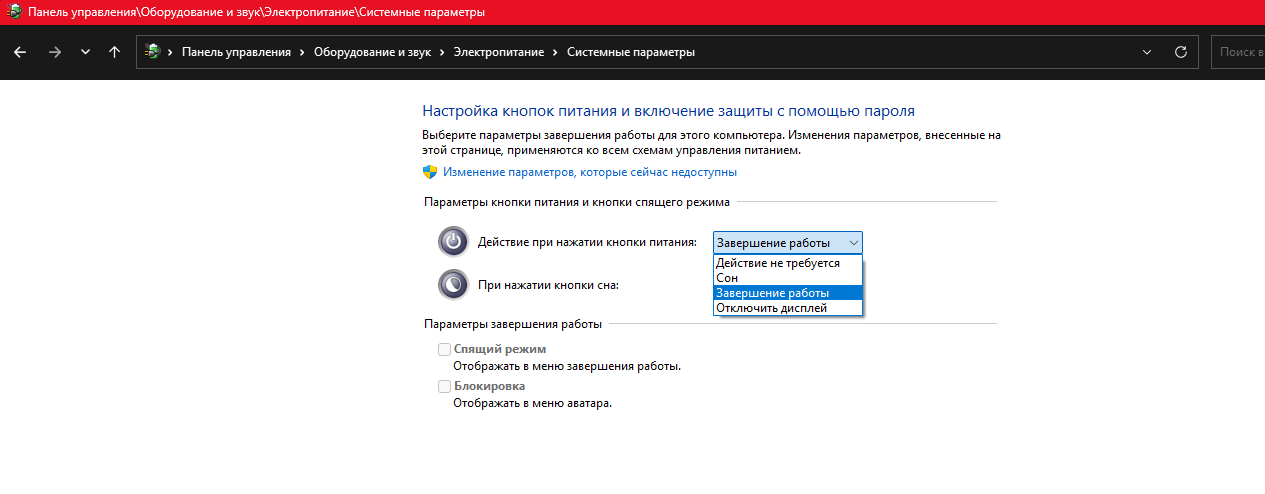Viewport: 1265px width, 494px height.
Task: Click the Back navigation arrow
Action: [20, 52]
